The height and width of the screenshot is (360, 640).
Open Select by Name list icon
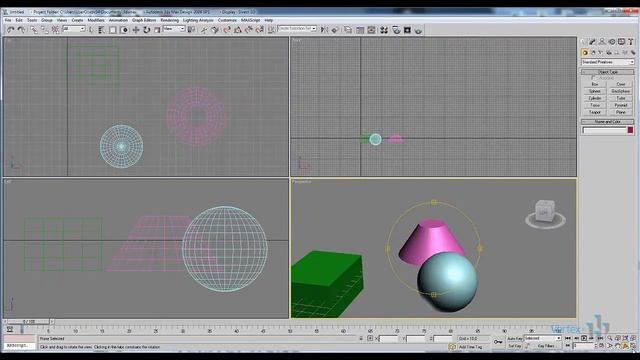[x=101, y=30]
